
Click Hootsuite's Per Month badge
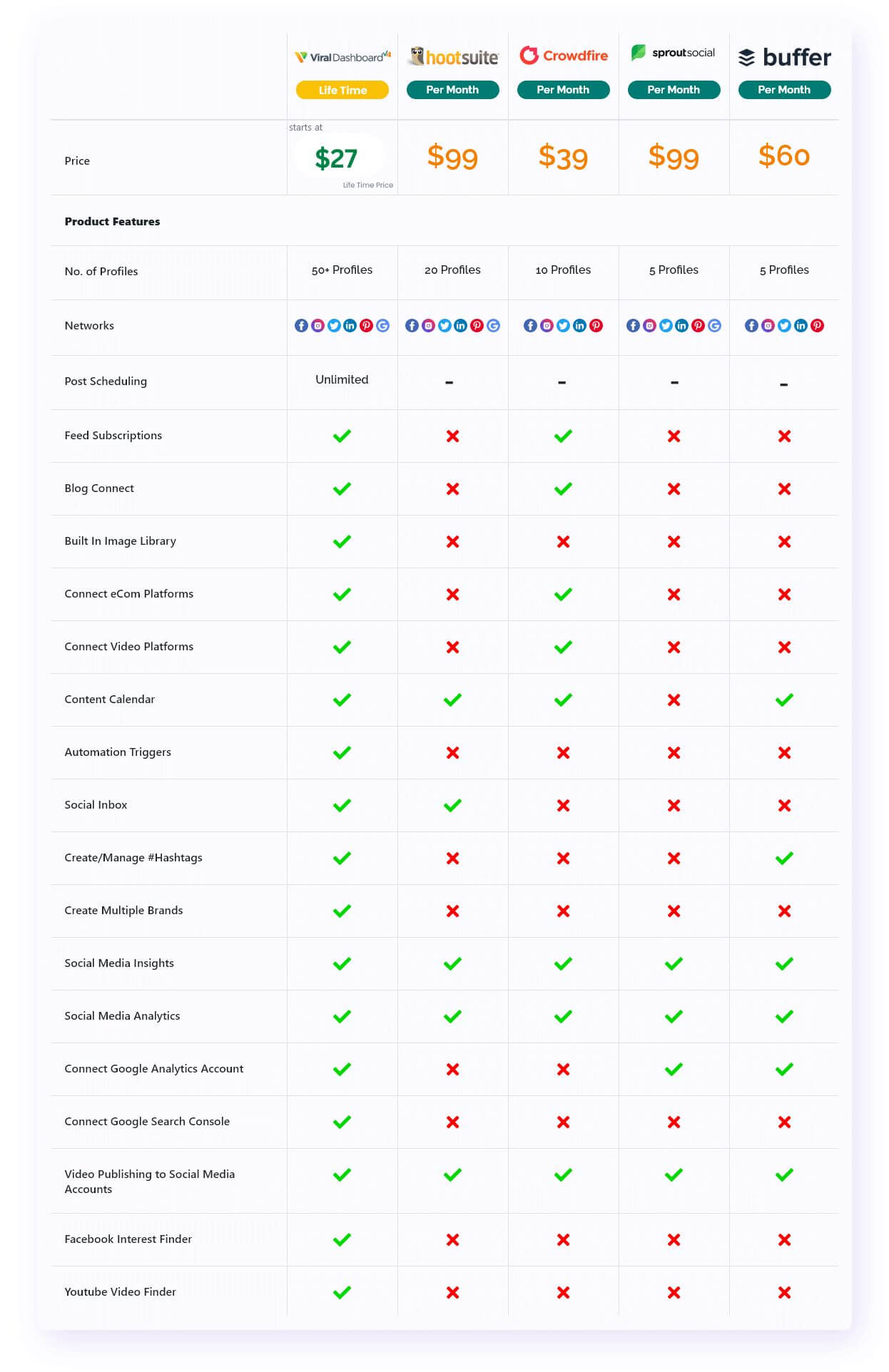coord(452,90)
